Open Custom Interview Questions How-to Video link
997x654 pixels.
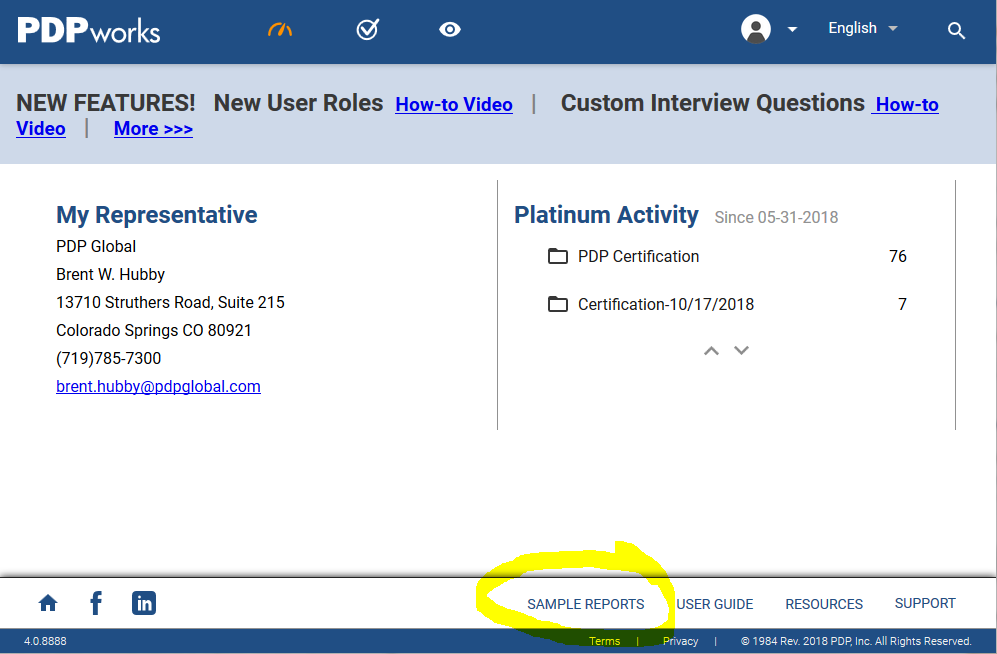coord(907,104)
